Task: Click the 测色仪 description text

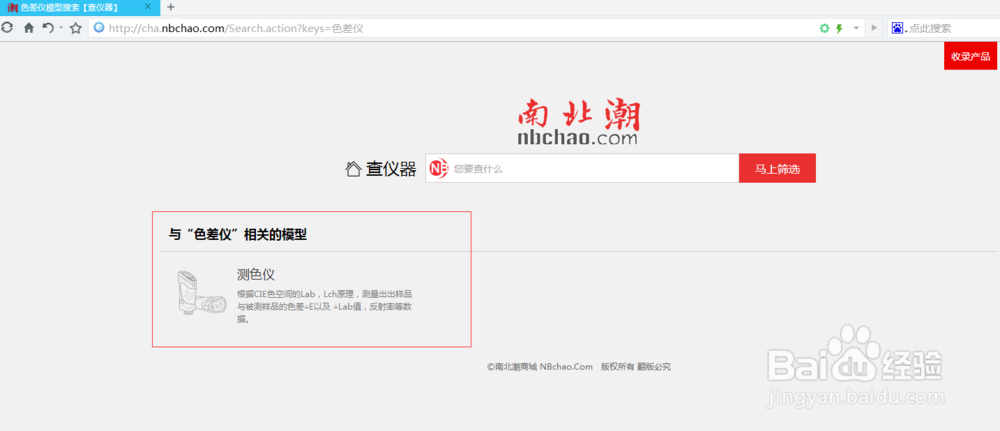Action: (x=325, y=307)
